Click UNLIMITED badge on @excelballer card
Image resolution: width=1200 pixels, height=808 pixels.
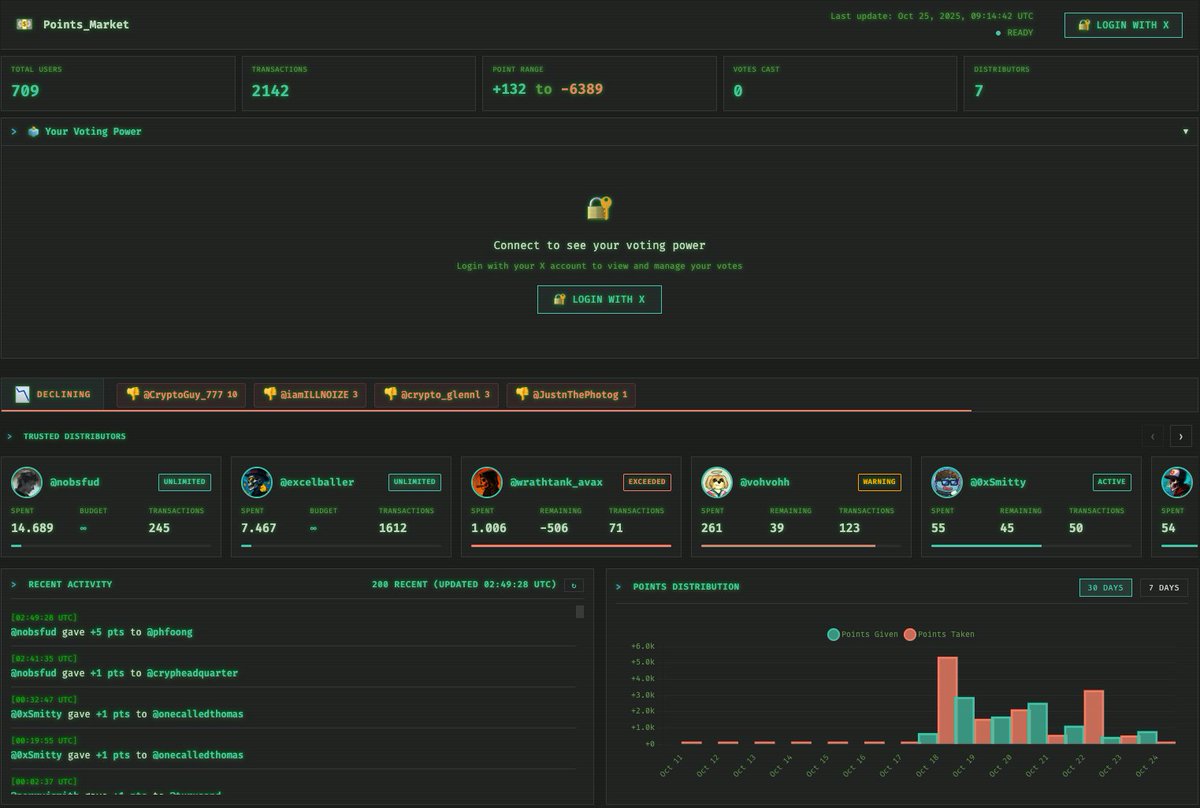[414, 482]
